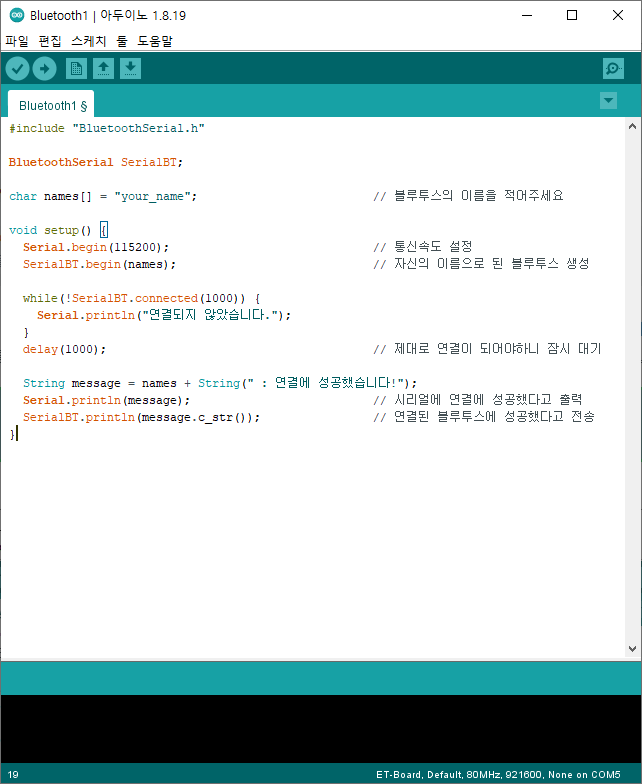Click the while(!SerialBT.connected(1000)) line
The image size is (642, 784).
tap(142, 298)
